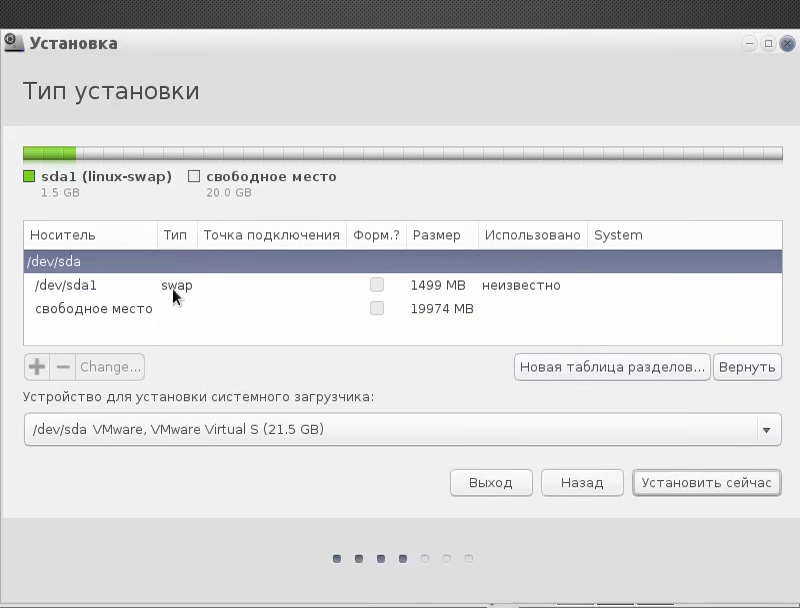Image resolution: width=800 pixels, height=608 pixels.
Task: Click the Новая таблица разделов button
Action: coord(612,367)
